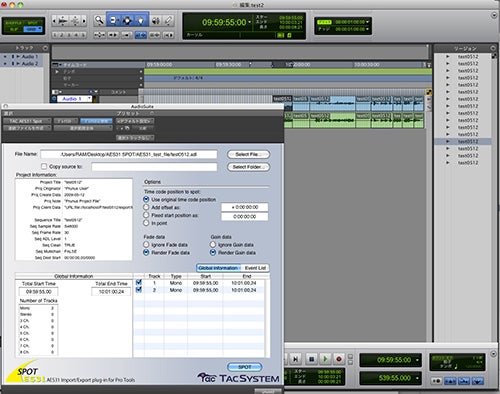
Task: Click the File Name path field
Action: click(x=129, y=154)
